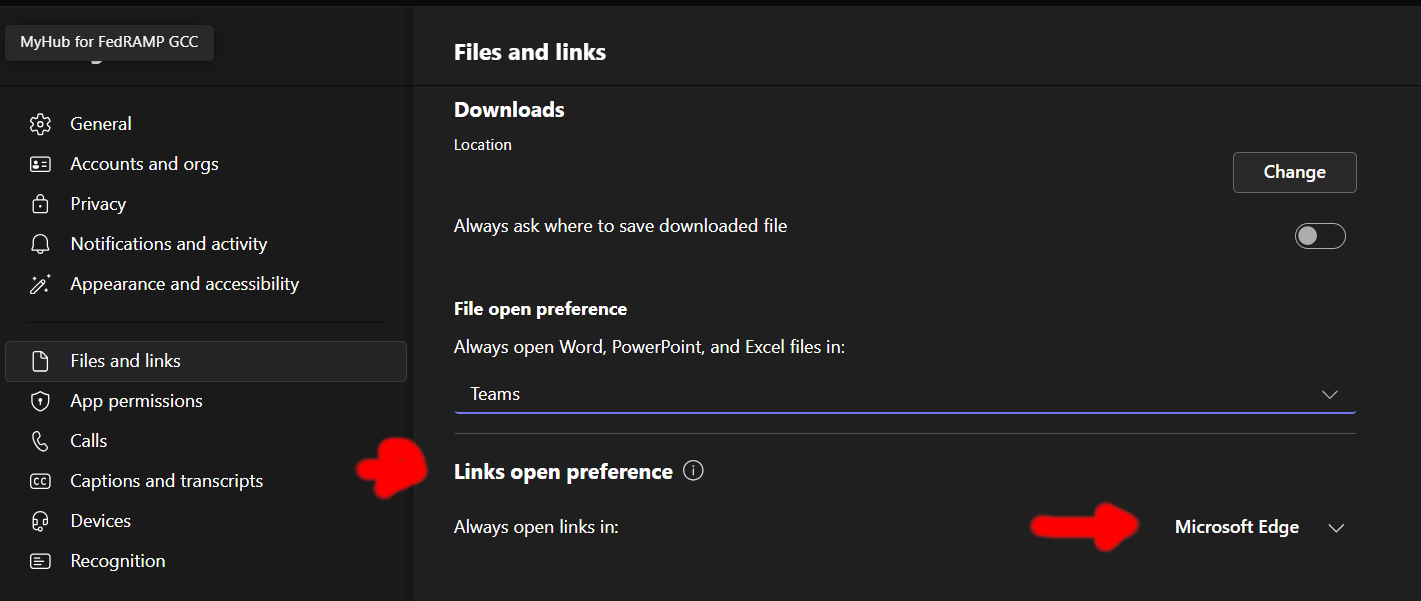Image resolution: width=1421 pixels, height=601 pixels.
Task: Toggle Always ask where to save downloaded file
Action: point(1320,236)
